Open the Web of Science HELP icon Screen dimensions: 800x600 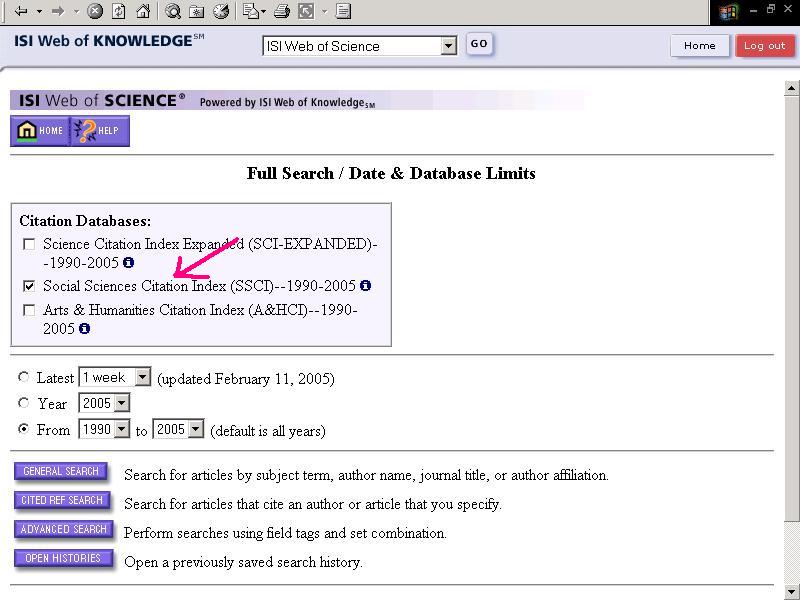99,131
